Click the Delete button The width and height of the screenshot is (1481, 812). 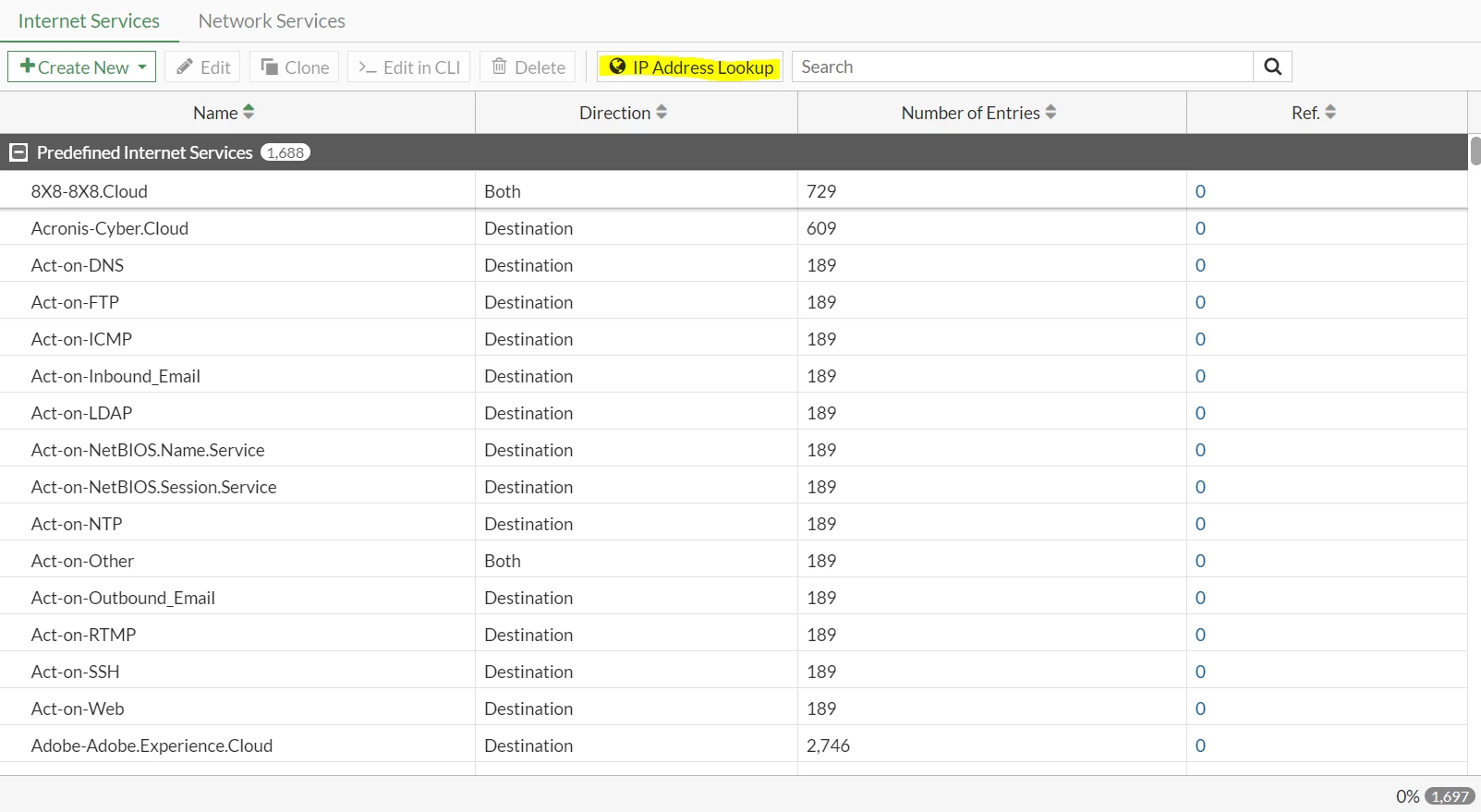[528, 67]
